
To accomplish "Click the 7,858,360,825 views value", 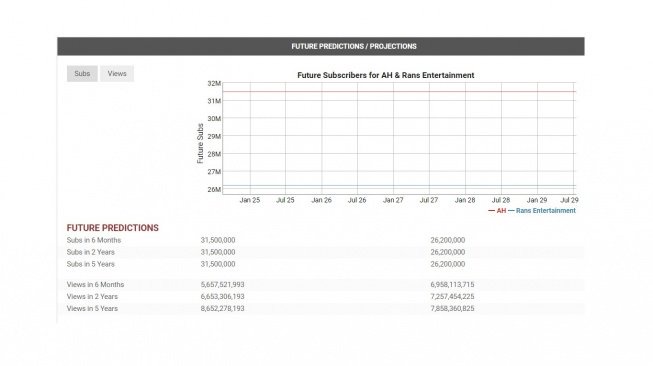I will 452,309.
